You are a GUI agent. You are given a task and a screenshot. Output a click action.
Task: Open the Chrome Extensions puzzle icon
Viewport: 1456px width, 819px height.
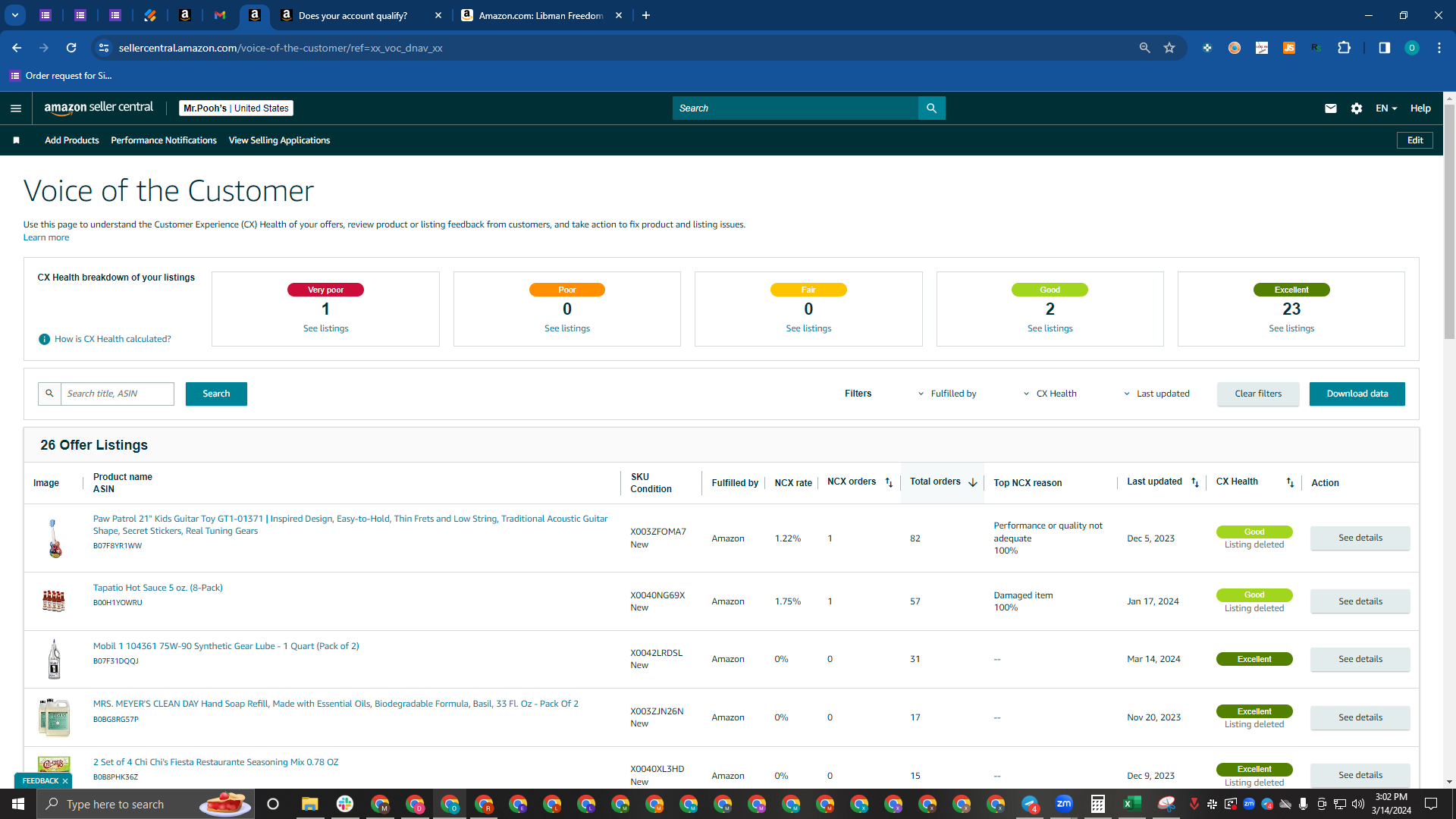point(1344,48)
